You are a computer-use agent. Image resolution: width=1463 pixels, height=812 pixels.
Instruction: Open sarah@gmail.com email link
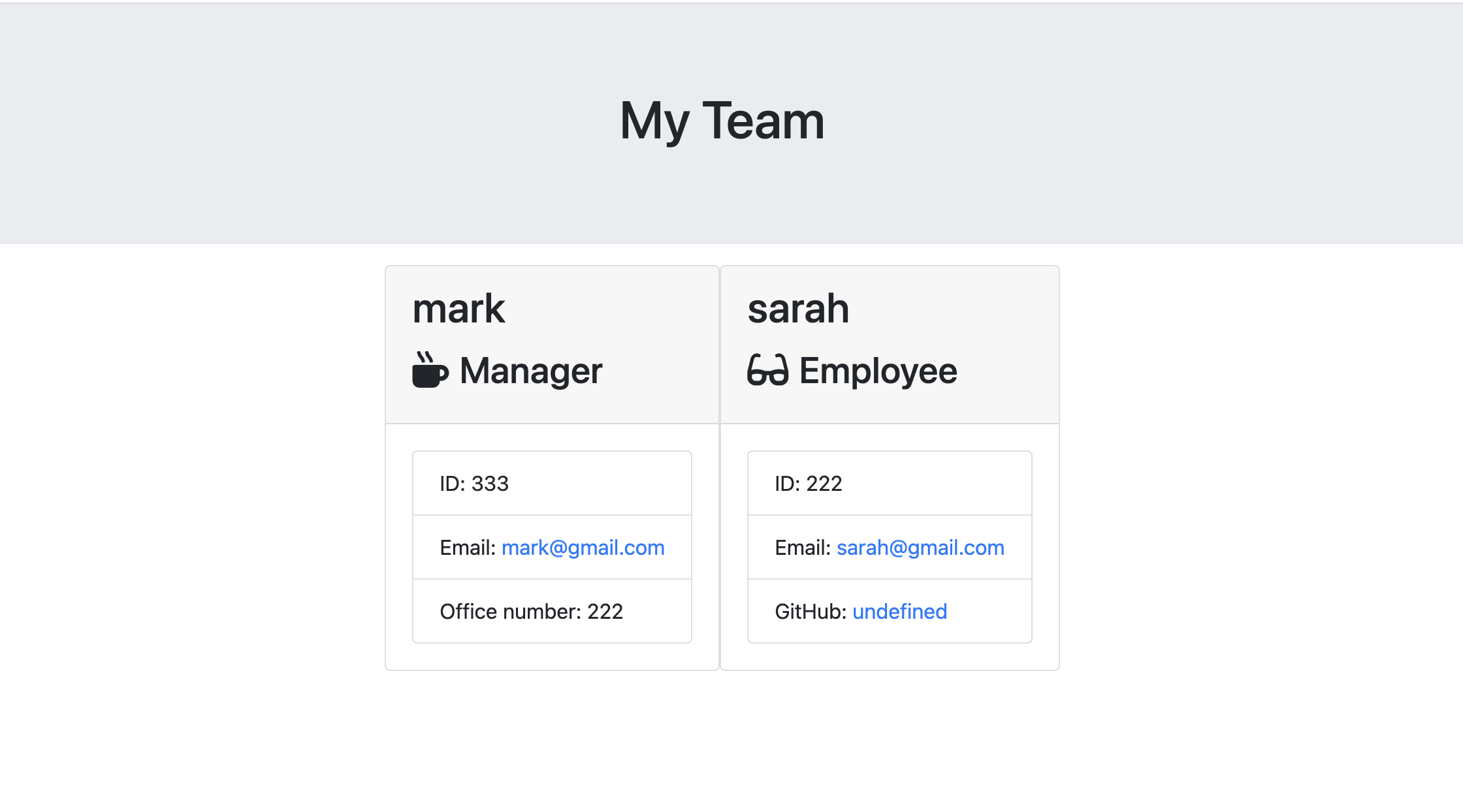(x=920, y=547)
